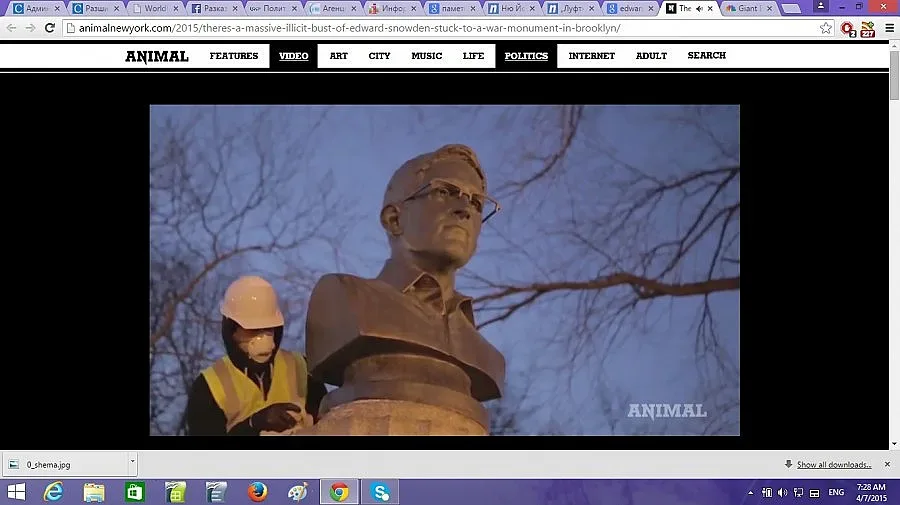Expand the 0_shema.jpg download options arrow
The width and height of the screenshot is (900, 505).
click(132, 464)
